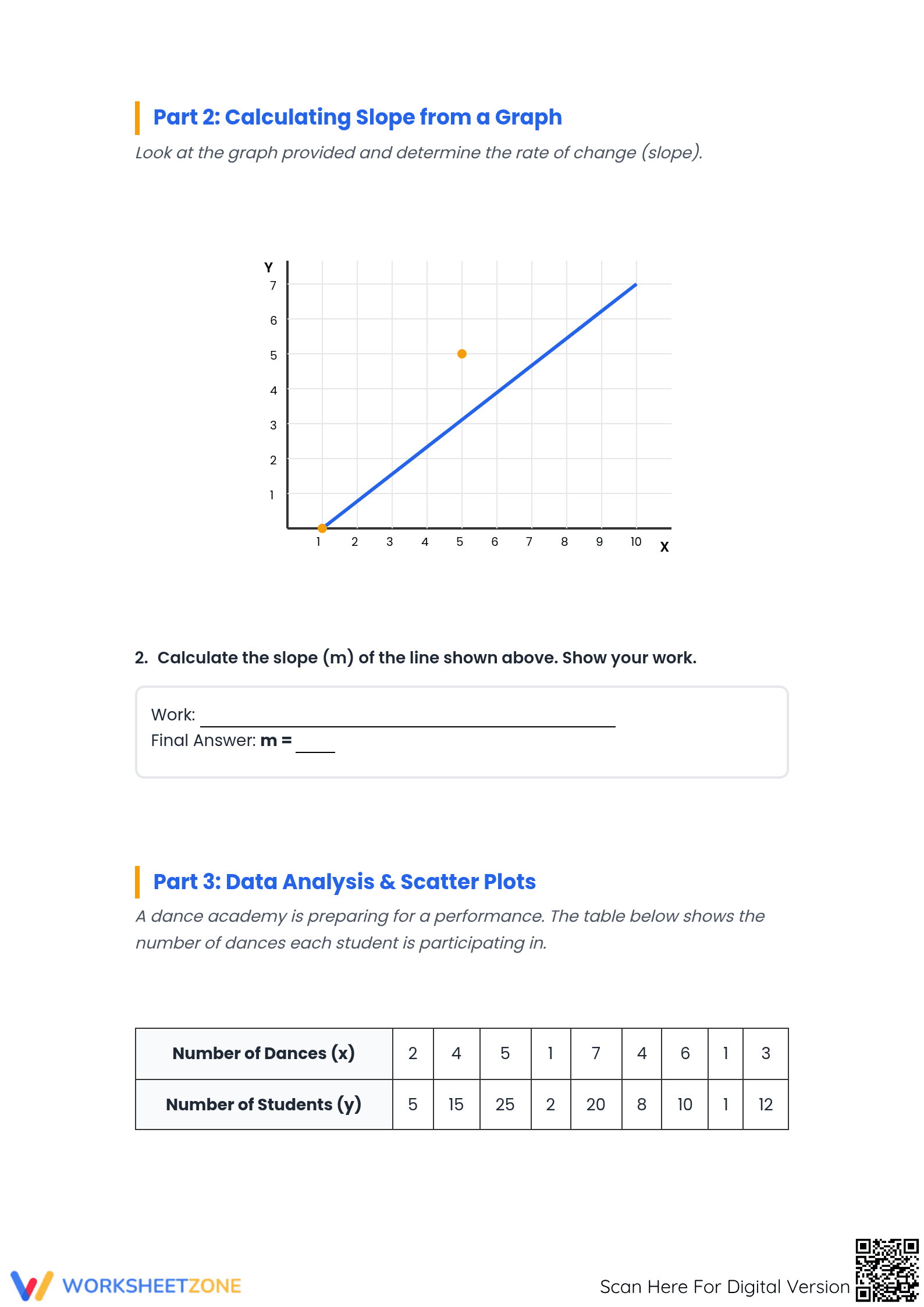The image size is (924, 1307).
Task: Click the QR code for digital version
Action: pos(887,1270)
